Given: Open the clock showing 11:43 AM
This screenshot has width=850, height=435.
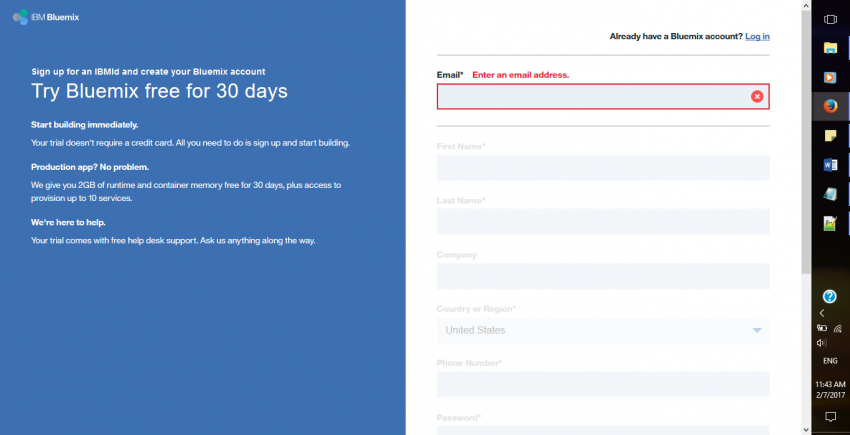Looking at the screenshot, I should click(829, 388).
